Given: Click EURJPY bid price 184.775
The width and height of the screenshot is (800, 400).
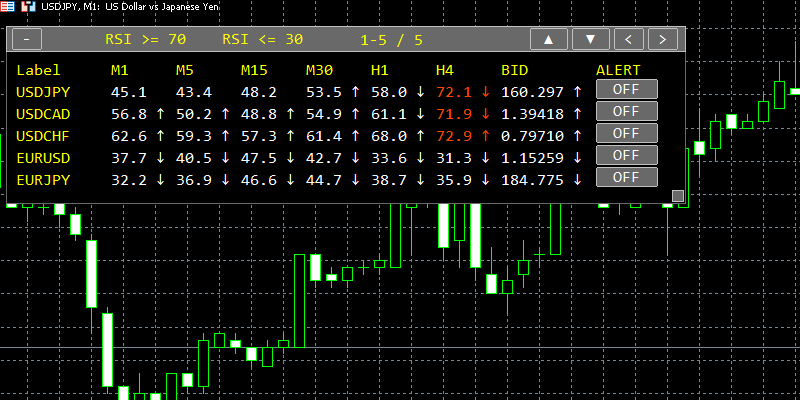Looking at the screenshot, I should pyautogui.click(x=533, y=180).
